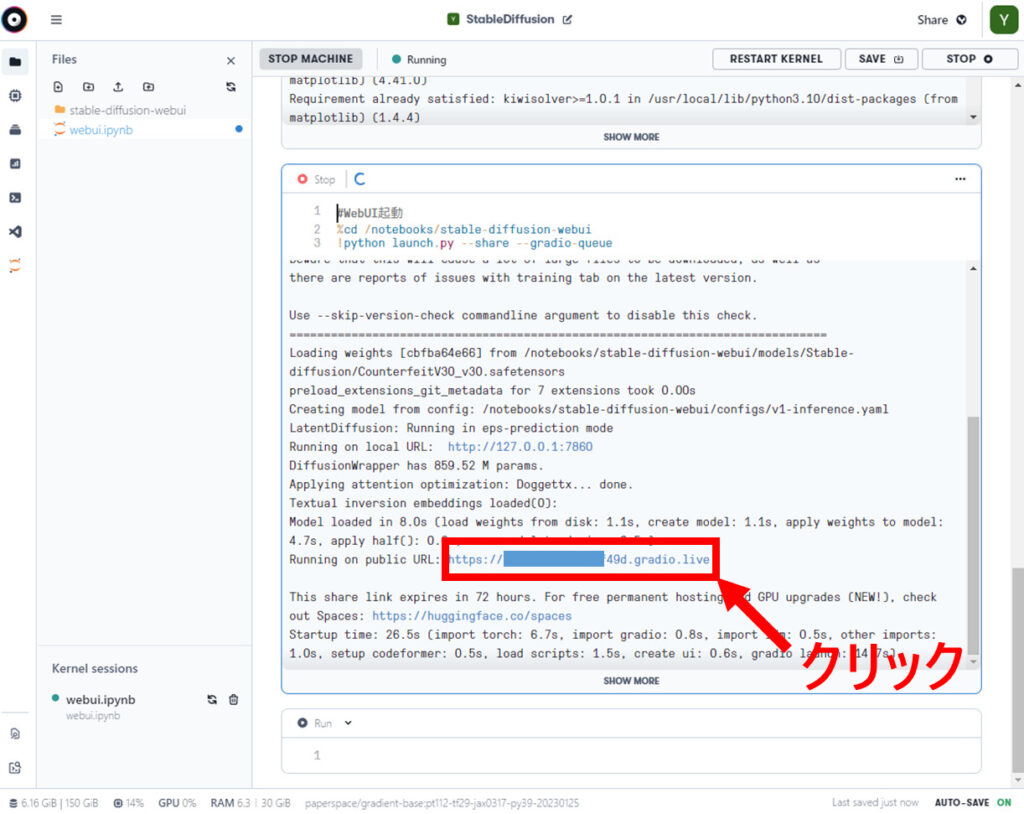Click the new file icon in Files panel

[58, 87]
